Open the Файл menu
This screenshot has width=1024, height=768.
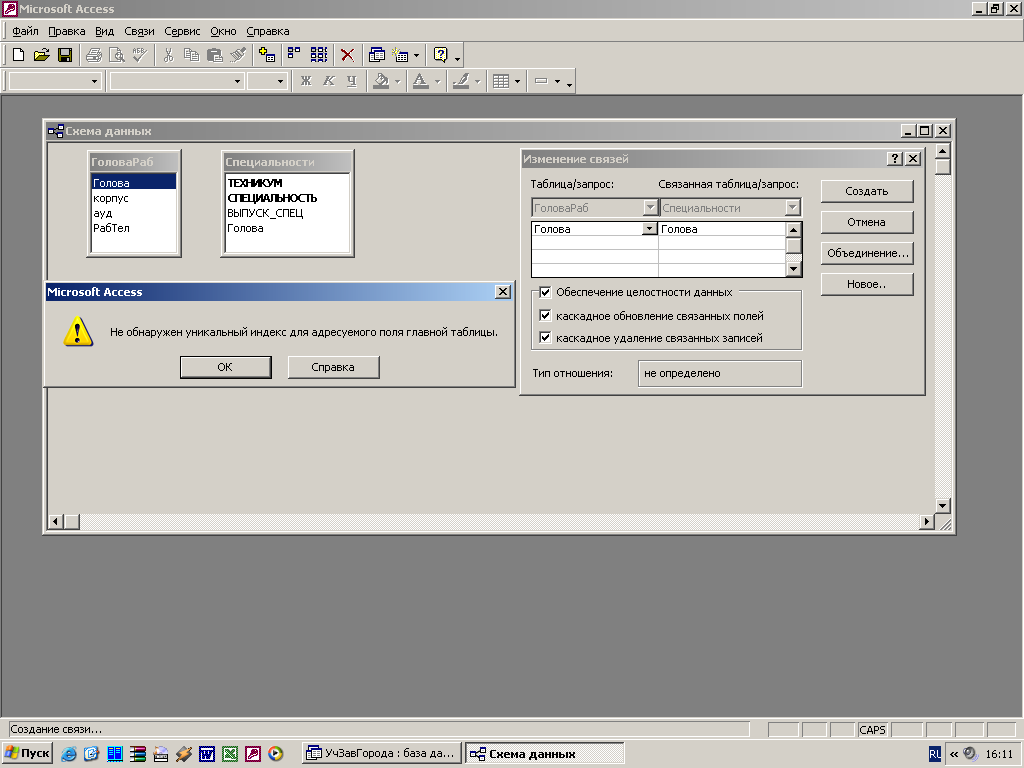click(25, 31)
